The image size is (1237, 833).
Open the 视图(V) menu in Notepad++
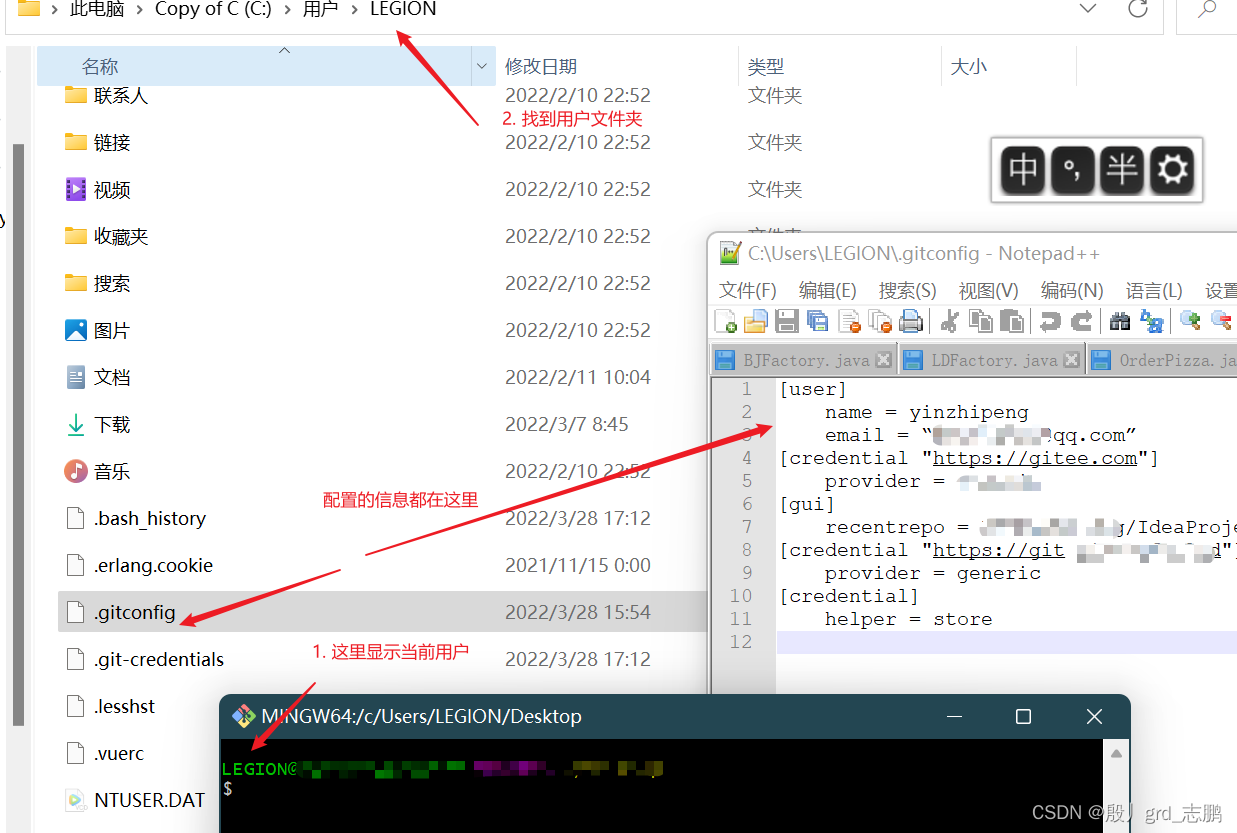[x=989, y=290]
